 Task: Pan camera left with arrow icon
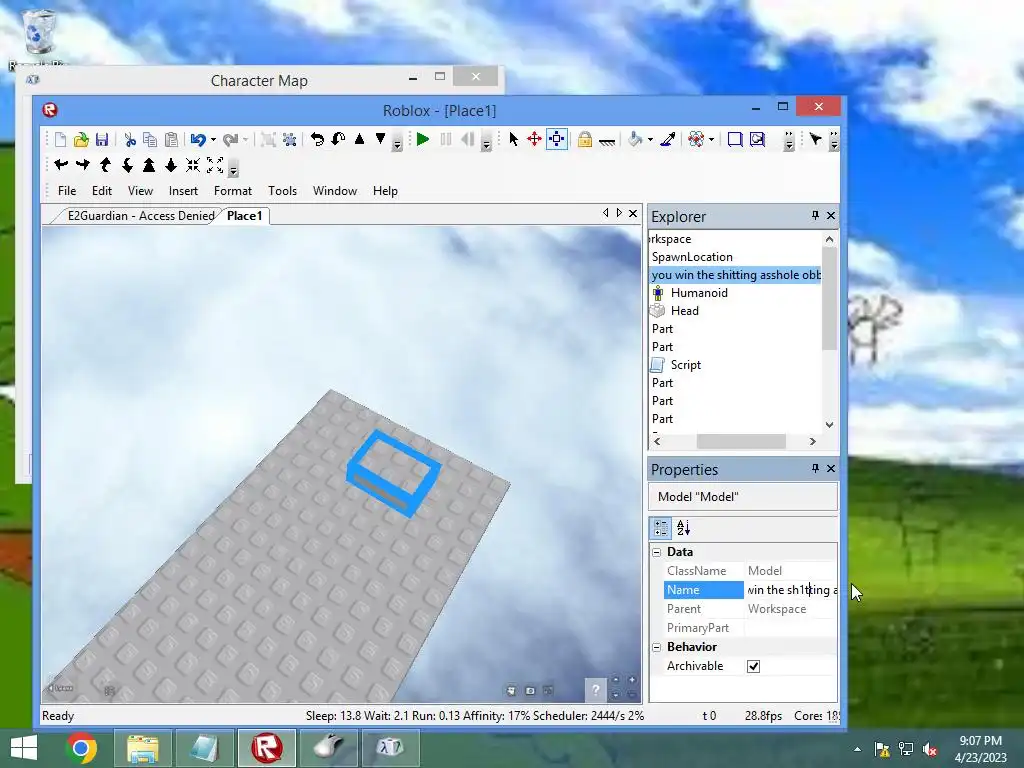click(61, 165)
